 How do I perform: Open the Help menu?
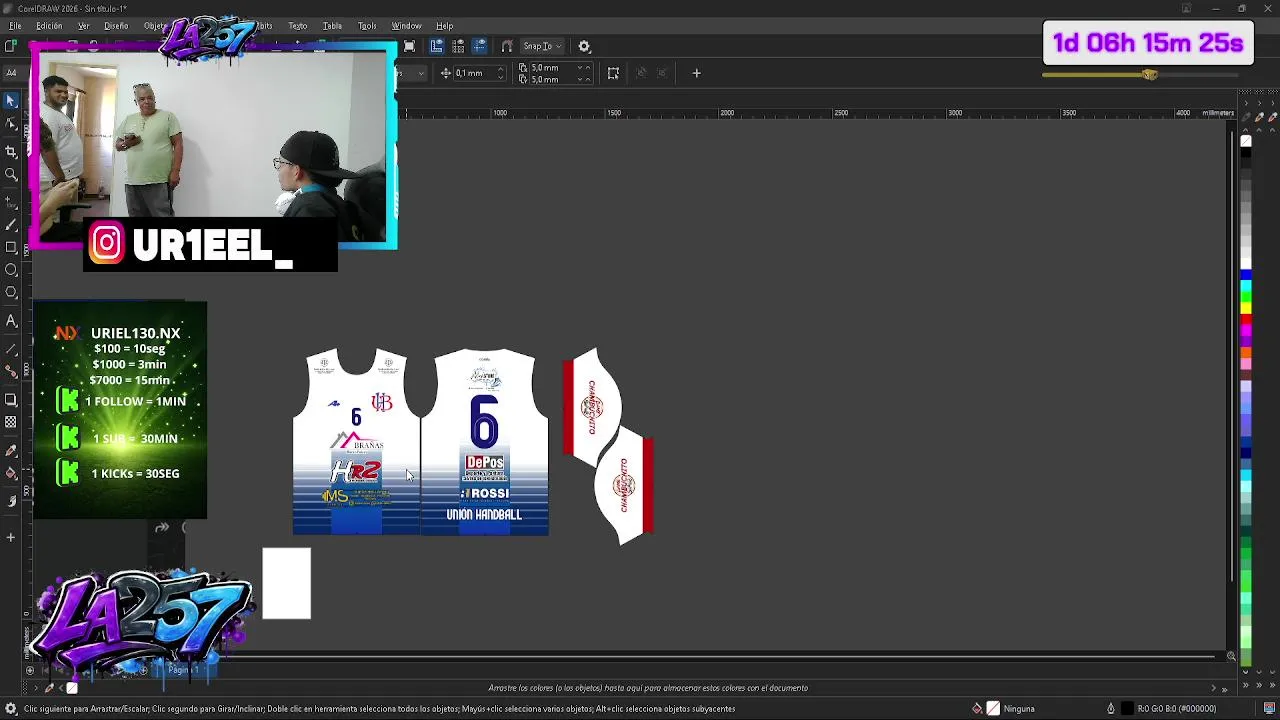[444, 26]
